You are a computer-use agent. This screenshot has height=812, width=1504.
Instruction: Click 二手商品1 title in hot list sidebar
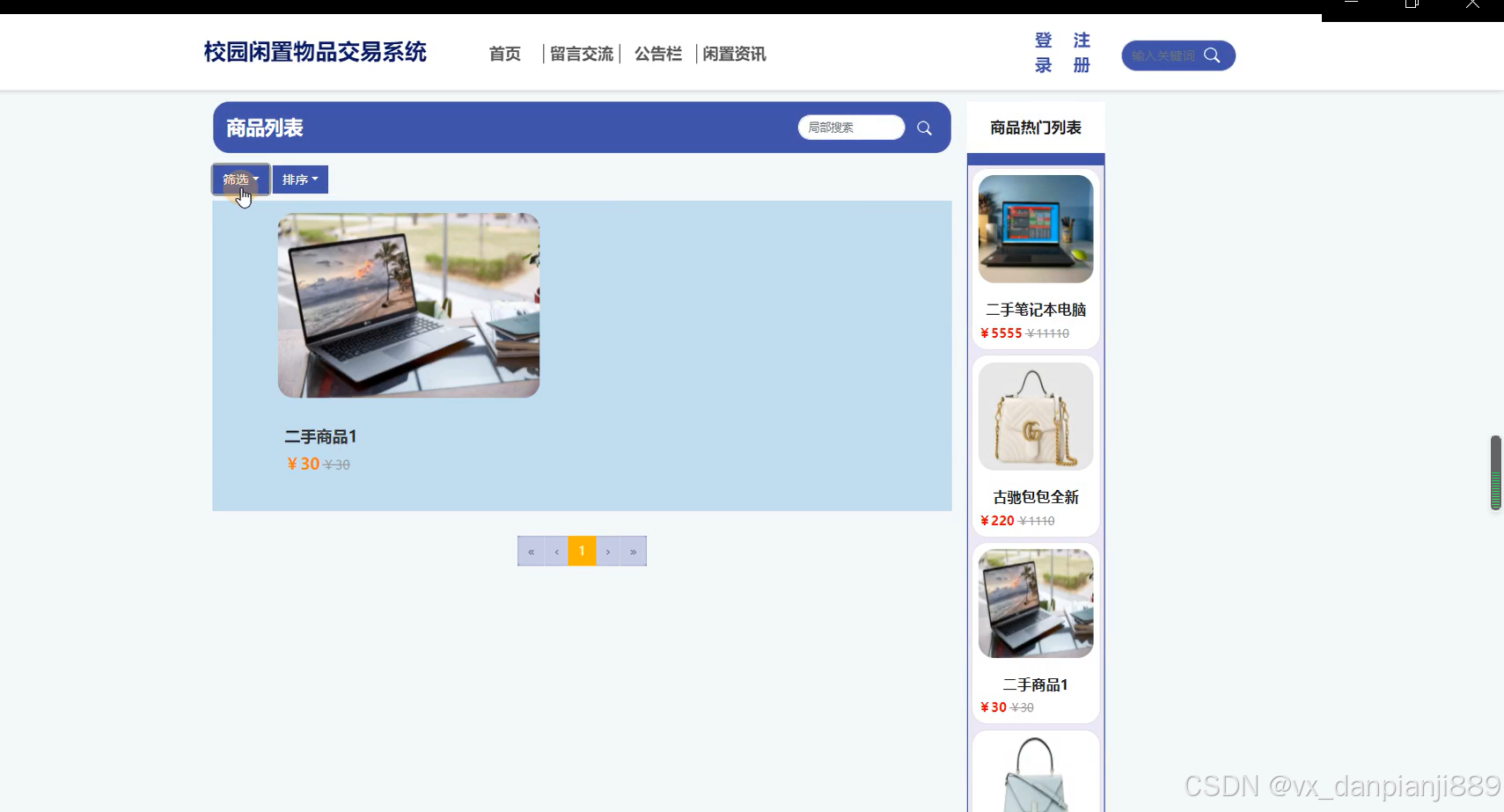pyautogui.click(x=1036, y=684)
